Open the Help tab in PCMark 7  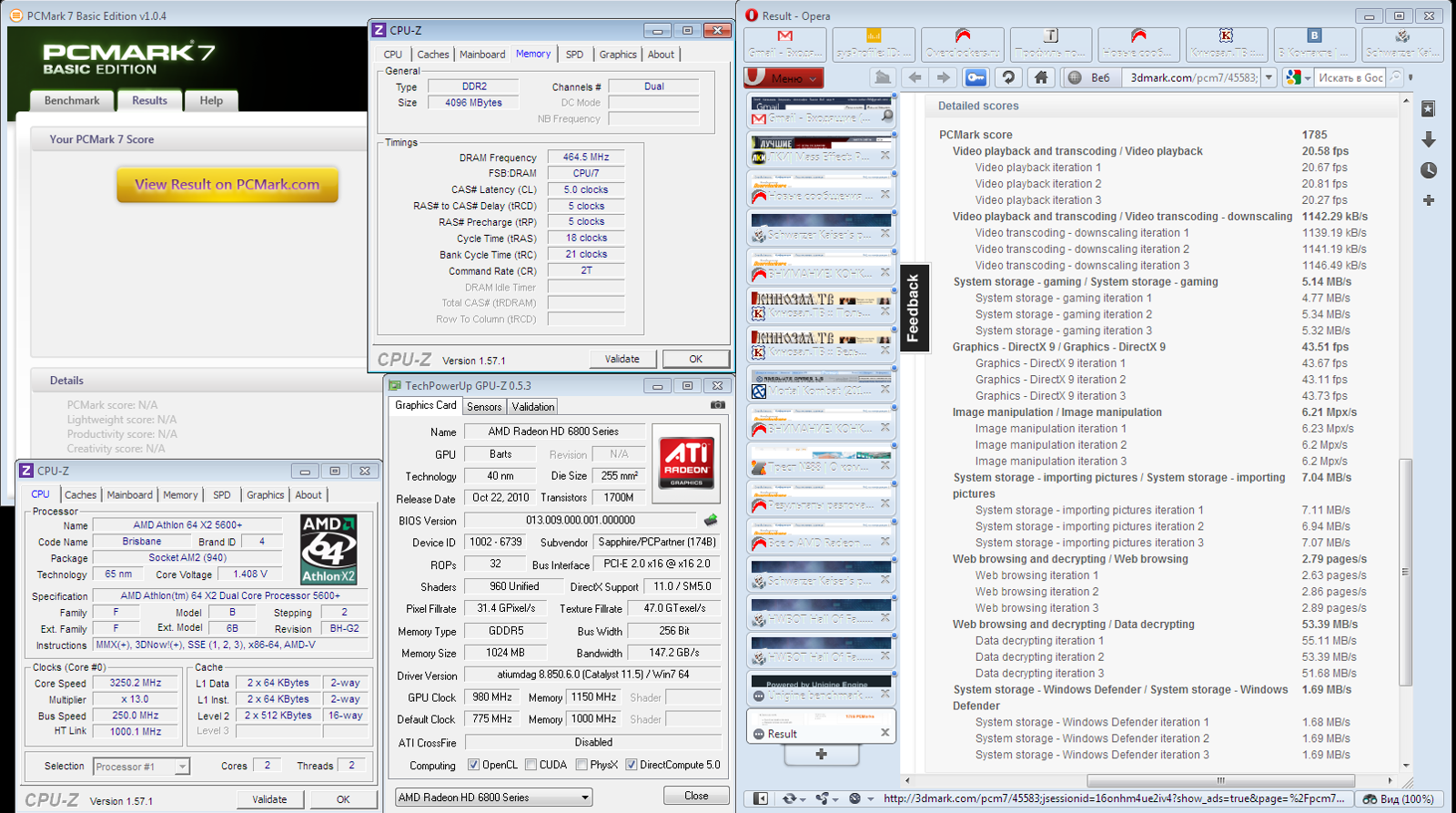click(x=211, y=100)
